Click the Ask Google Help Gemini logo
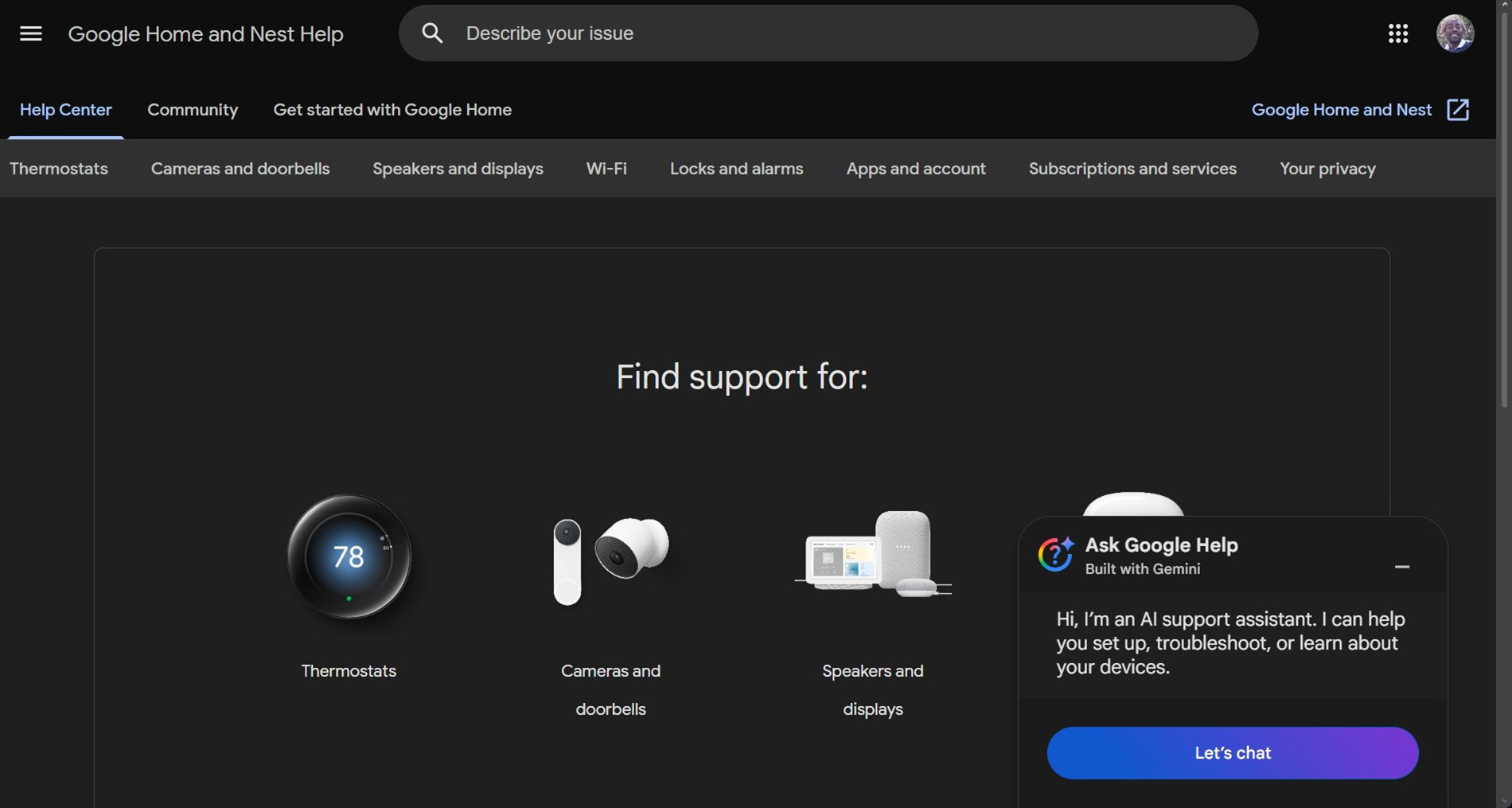This screenshot has width=1512, height=808. [x=1056, y=554]
